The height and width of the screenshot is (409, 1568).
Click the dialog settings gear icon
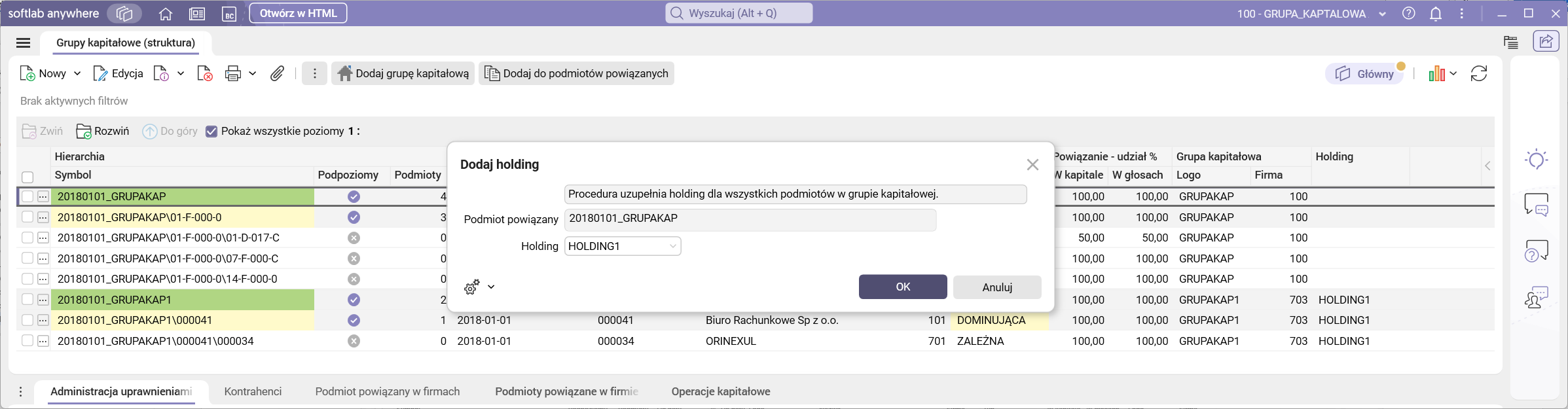pos(472,287)
